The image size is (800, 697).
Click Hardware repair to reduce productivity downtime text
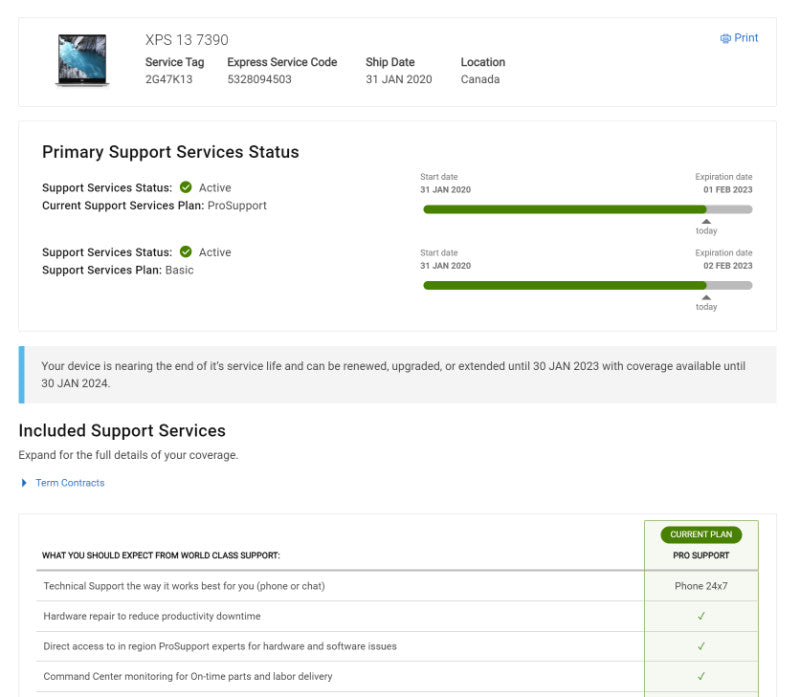tap(152, 616)
